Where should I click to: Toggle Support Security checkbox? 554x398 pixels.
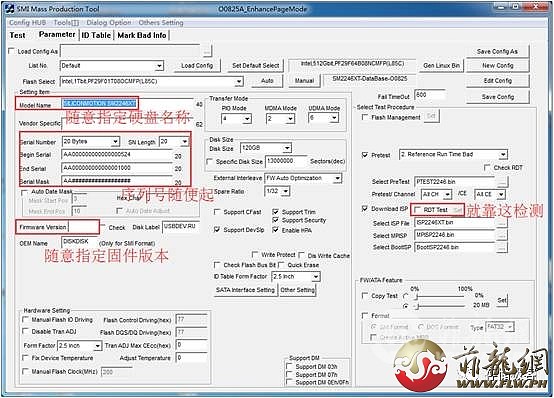coord(275,220)
